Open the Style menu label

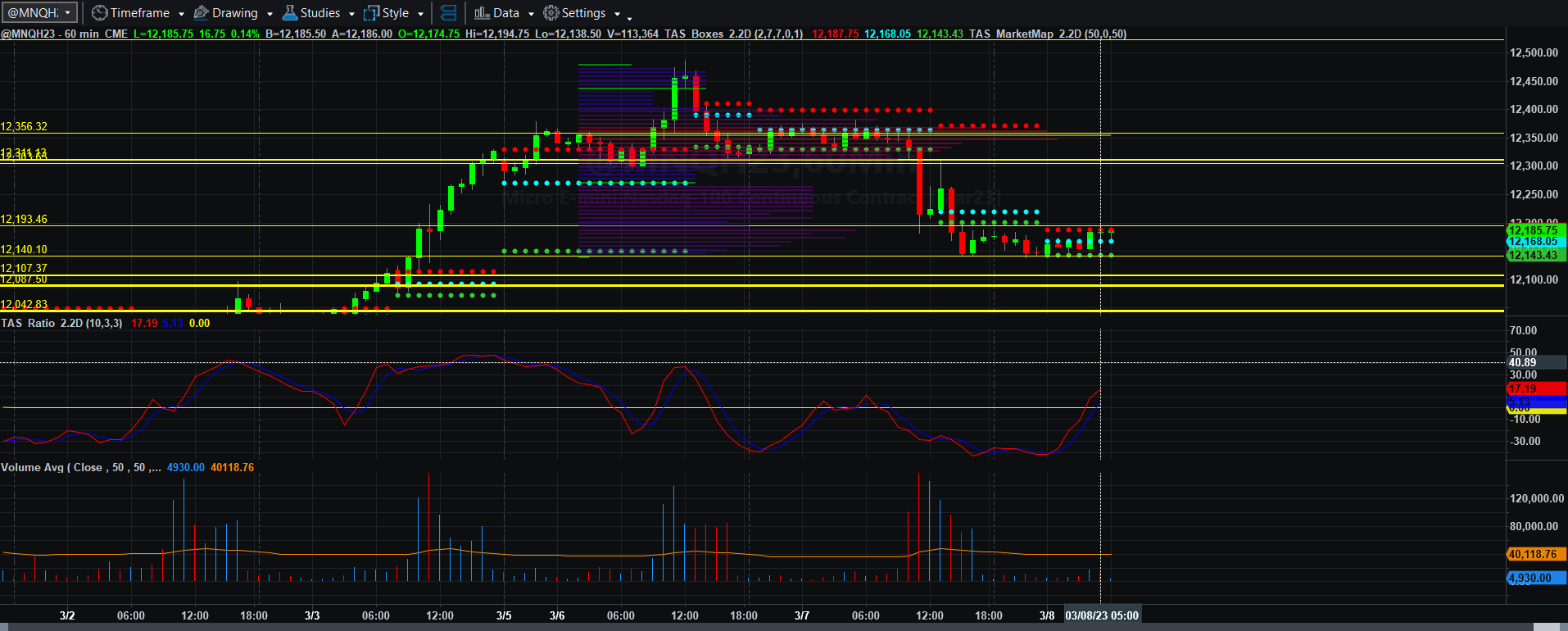tap(396, 13)
